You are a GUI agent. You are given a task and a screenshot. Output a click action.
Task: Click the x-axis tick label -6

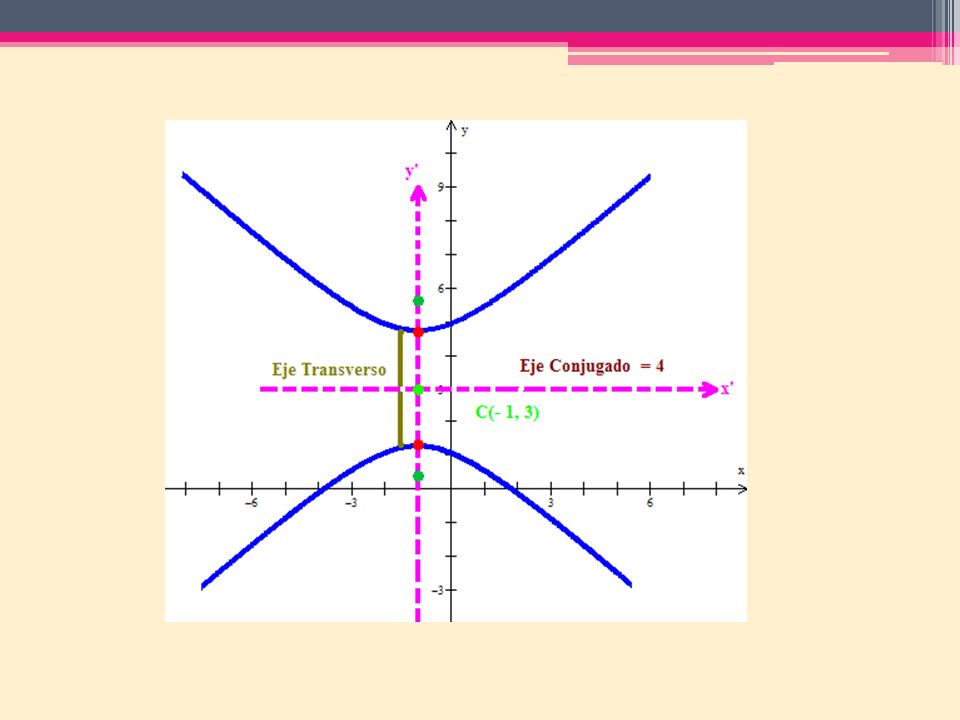251,503
